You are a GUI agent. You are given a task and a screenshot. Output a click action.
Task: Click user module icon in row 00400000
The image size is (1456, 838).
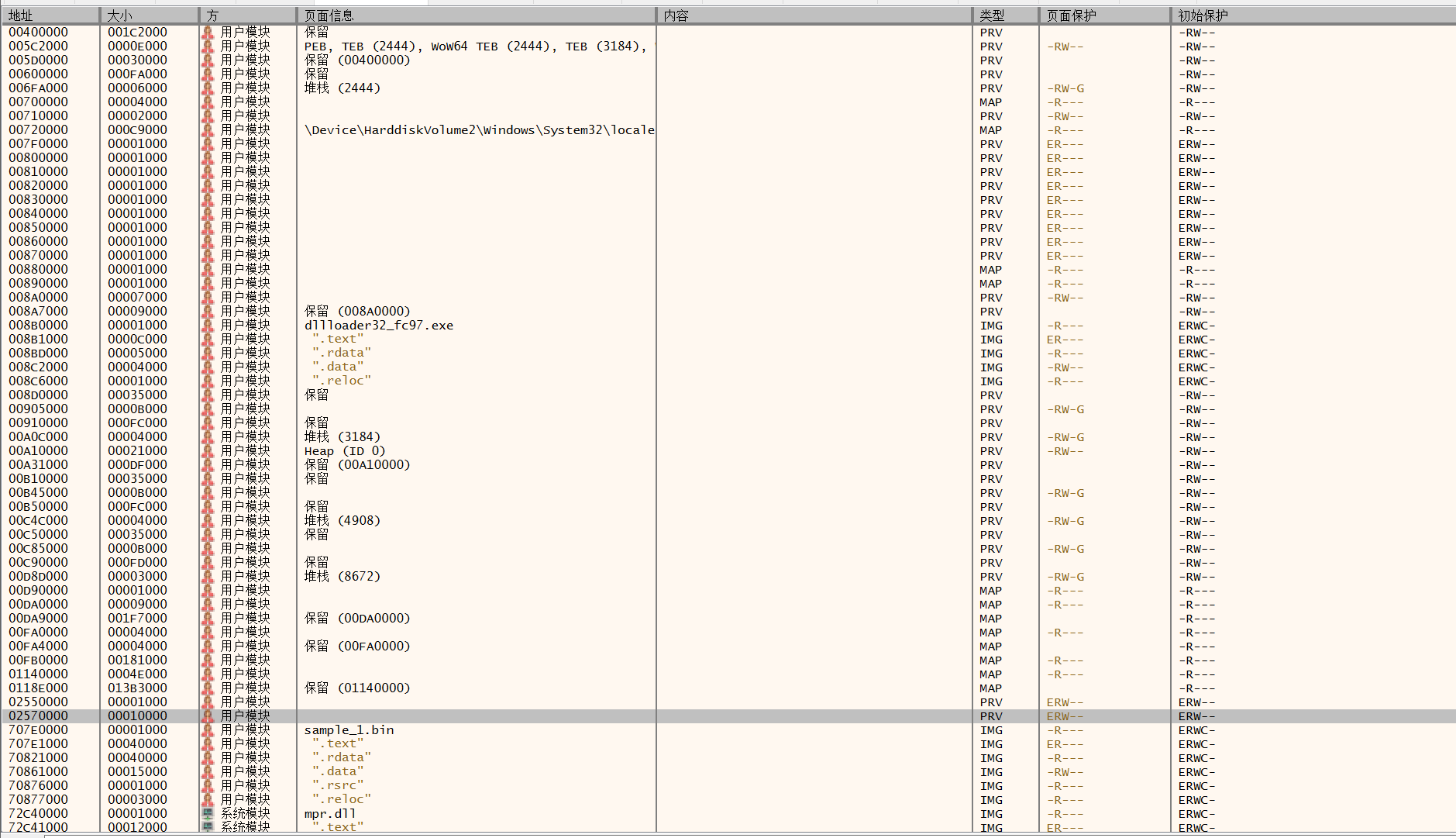pos(208,33)
